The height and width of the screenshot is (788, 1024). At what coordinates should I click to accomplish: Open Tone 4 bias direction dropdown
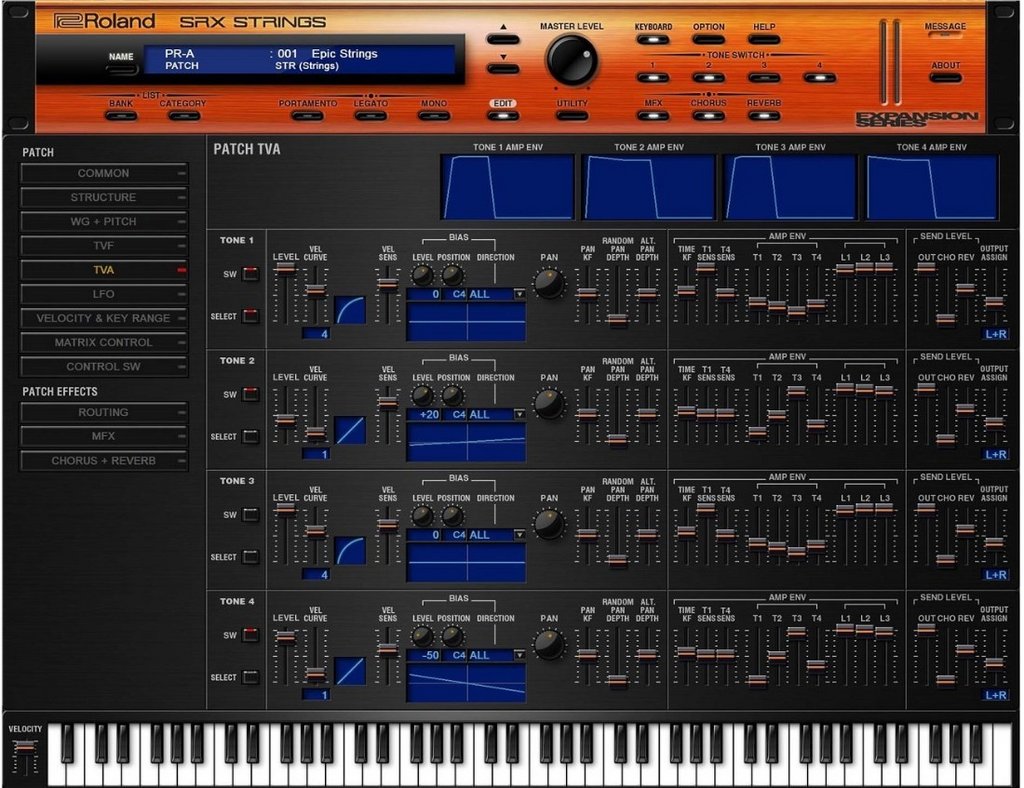(519, 655)
